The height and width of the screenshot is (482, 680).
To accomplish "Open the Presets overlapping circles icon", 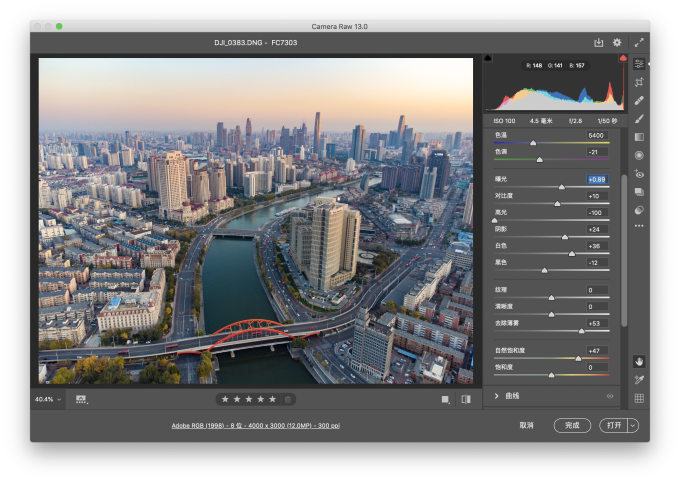I will [639, 210].
